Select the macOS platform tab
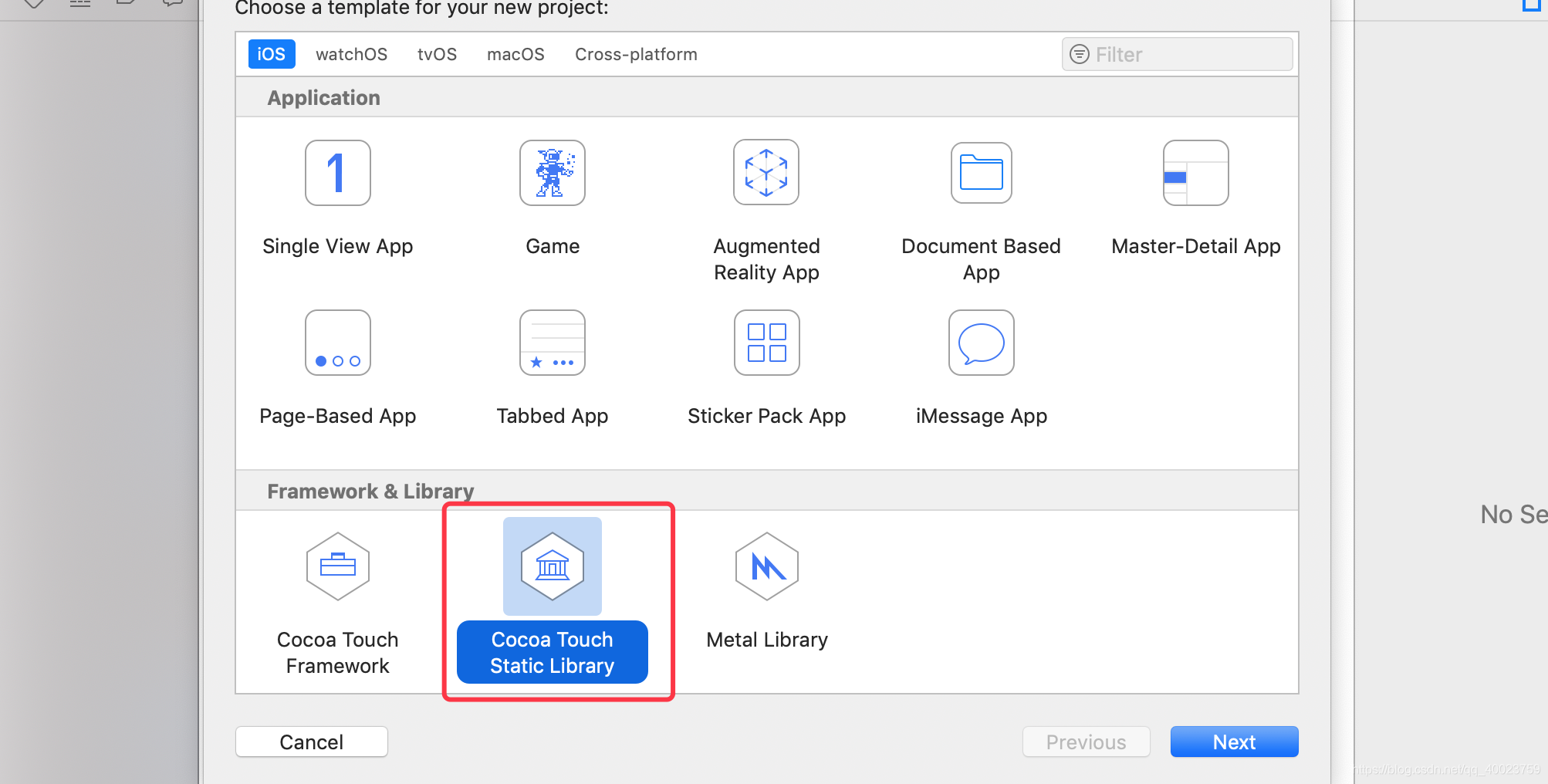Screen dimensions: 1548x784 point(515,54)
